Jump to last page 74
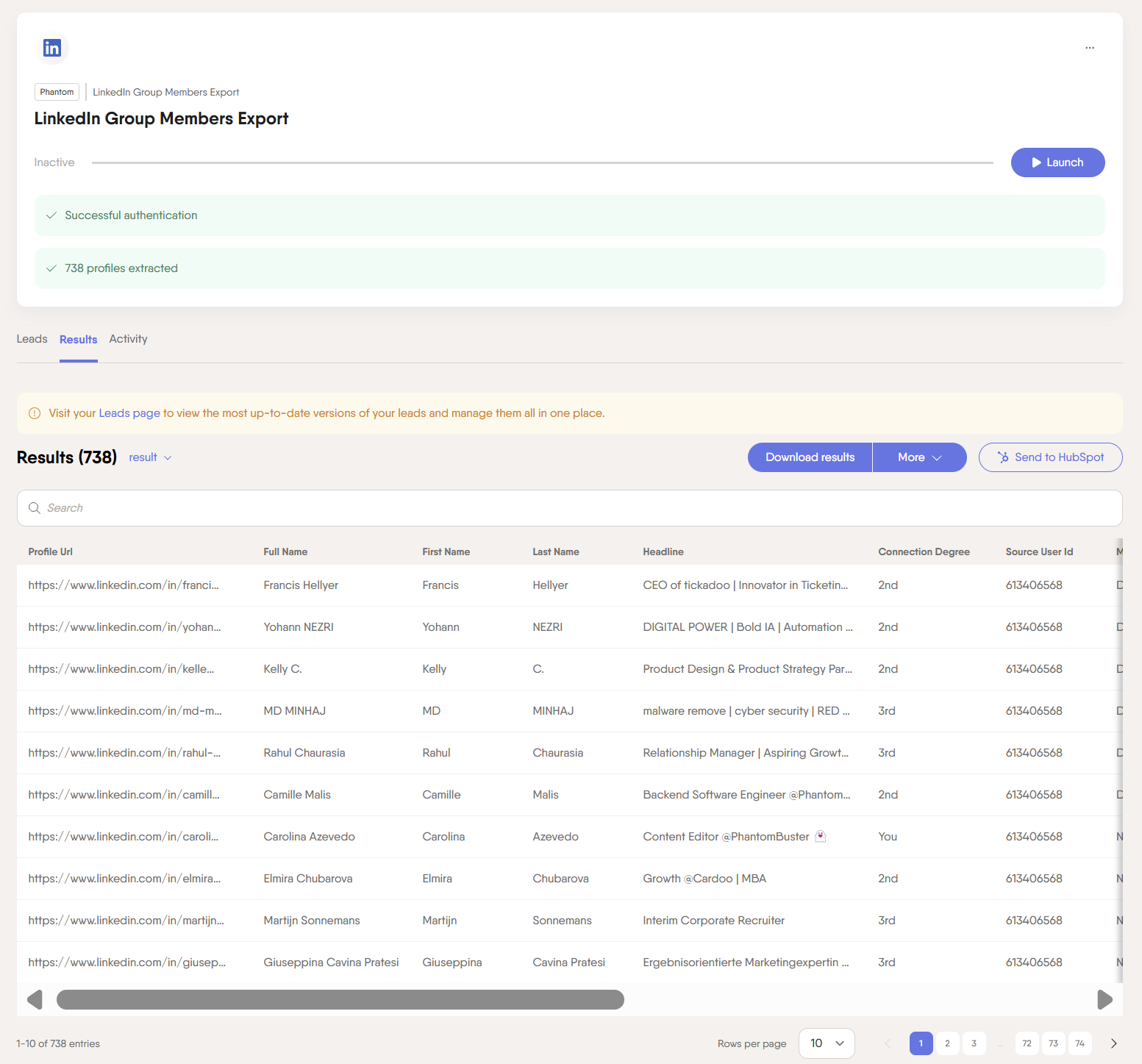The height and width of the screenshot is (1064, 1142). click(1079, 1043)
